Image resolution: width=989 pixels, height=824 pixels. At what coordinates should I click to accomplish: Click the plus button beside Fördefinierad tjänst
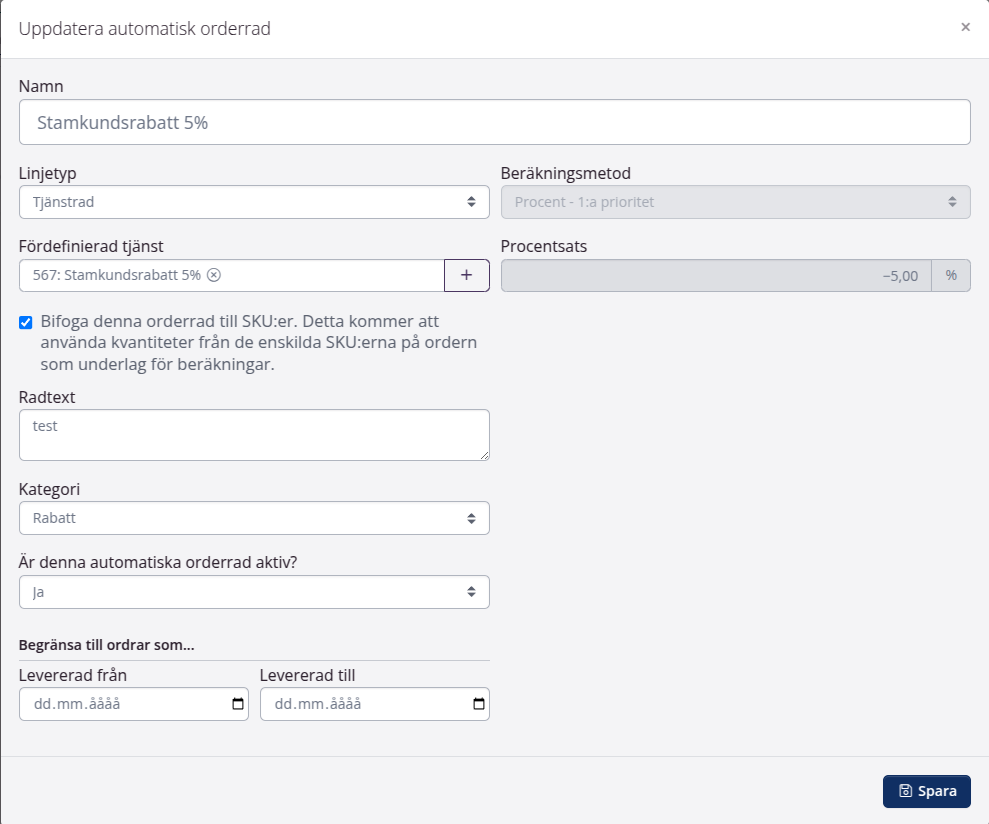coord(466,276)
